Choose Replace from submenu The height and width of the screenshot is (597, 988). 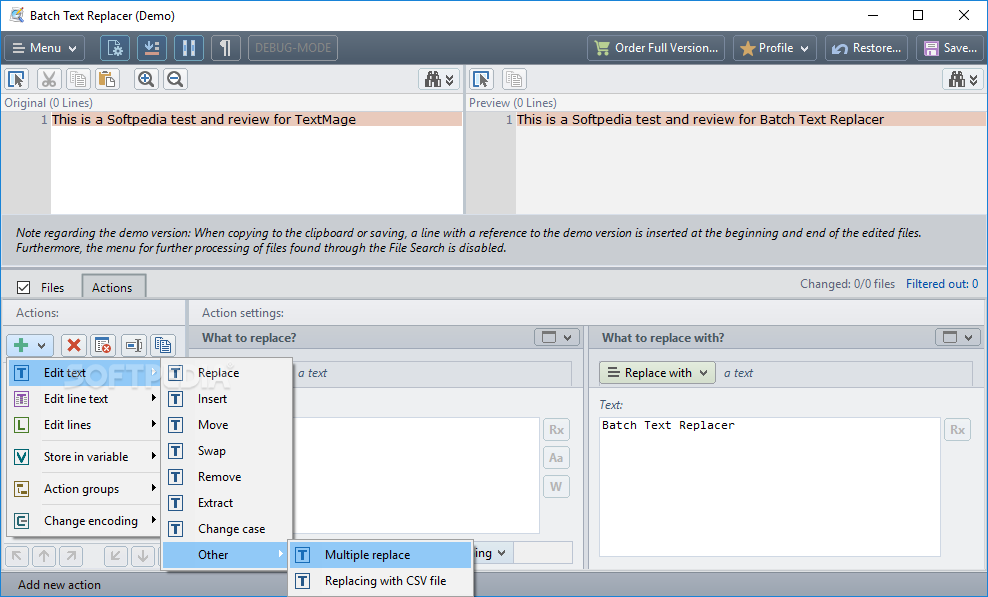[x=227, y=373]
